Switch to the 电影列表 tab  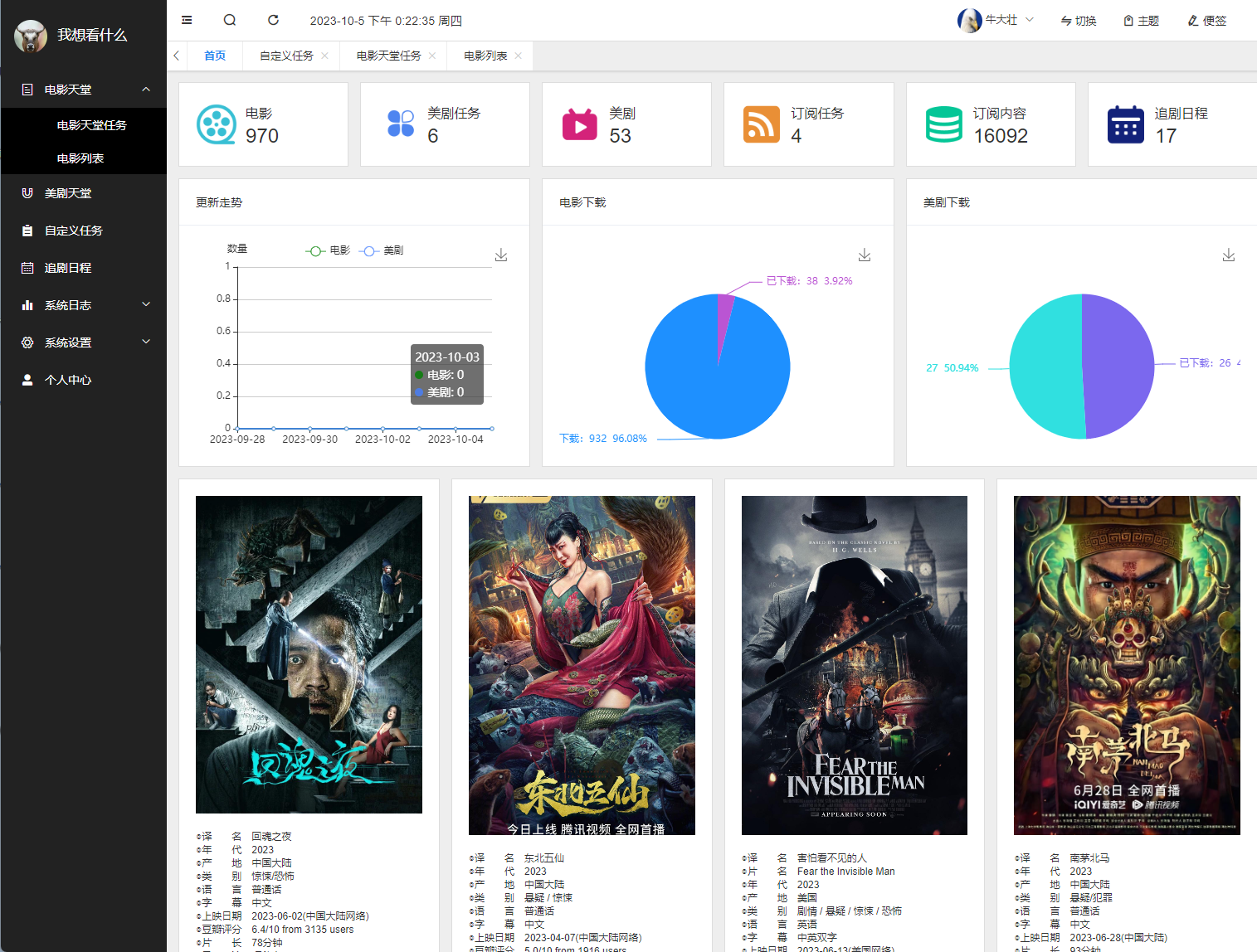click(485, 56)
